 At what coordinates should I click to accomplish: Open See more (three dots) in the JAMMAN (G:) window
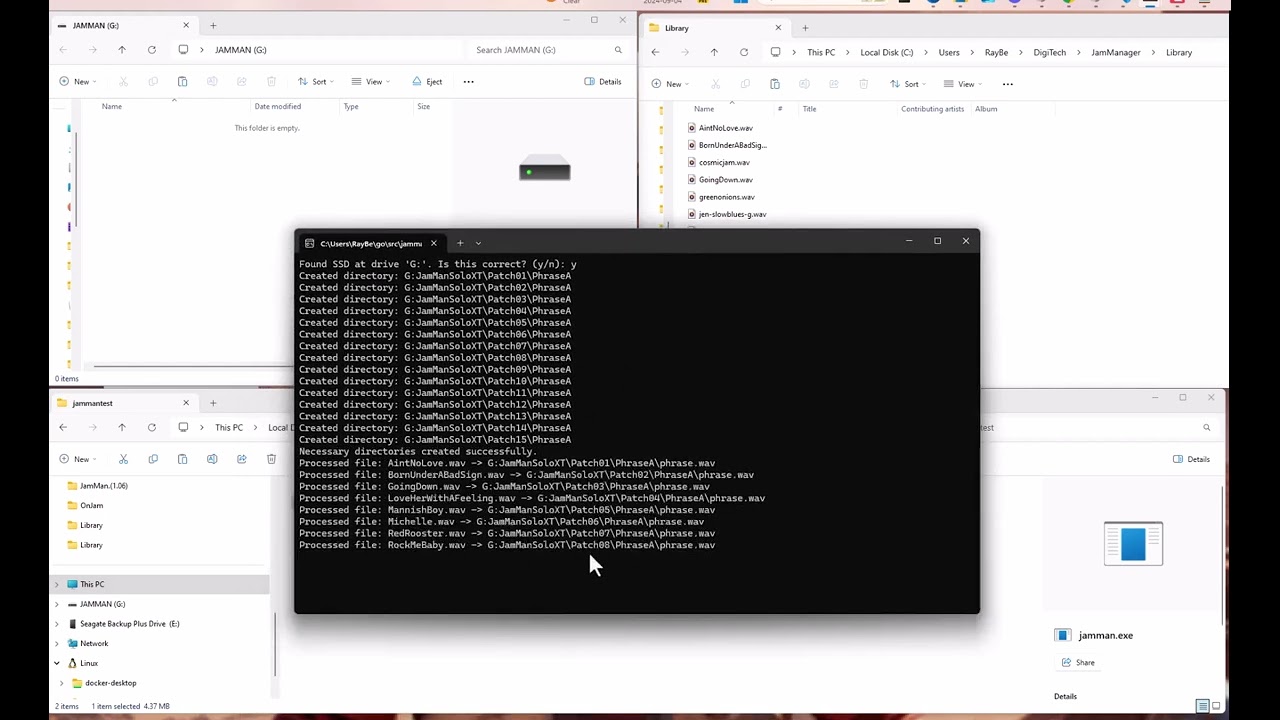click(468, 82)
